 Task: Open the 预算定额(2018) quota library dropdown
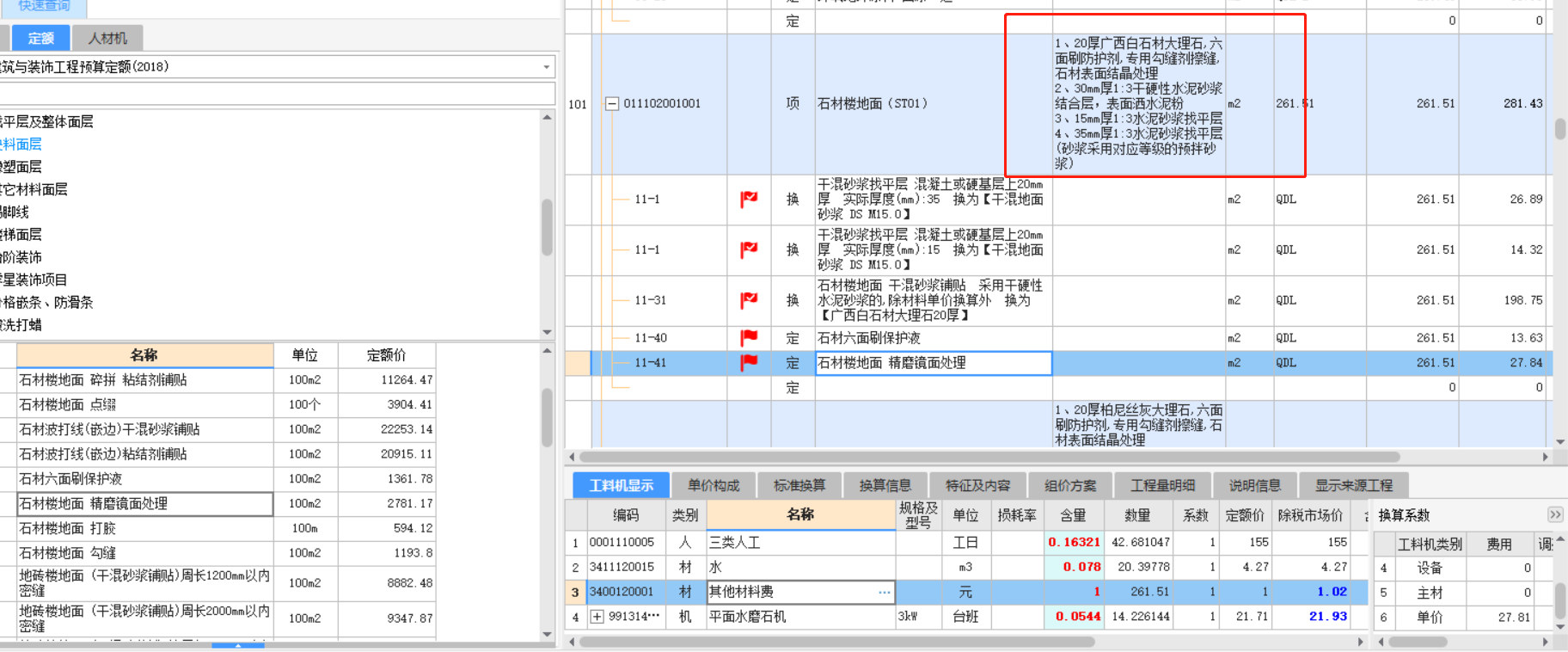546,67
